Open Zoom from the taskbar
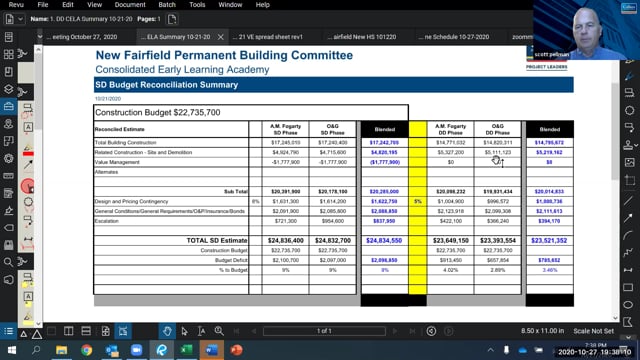The height and width of the screenshot is (360, 640). tap(136, 350)
